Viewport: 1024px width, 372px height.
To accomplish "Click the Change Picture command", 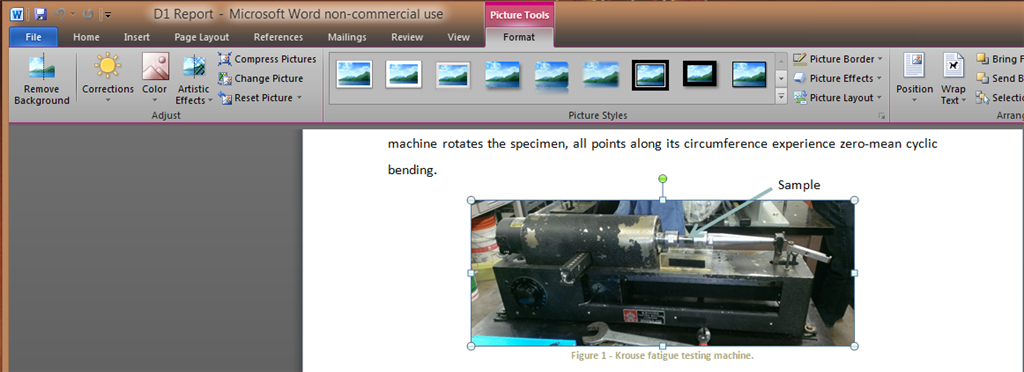I will [261, 78].
